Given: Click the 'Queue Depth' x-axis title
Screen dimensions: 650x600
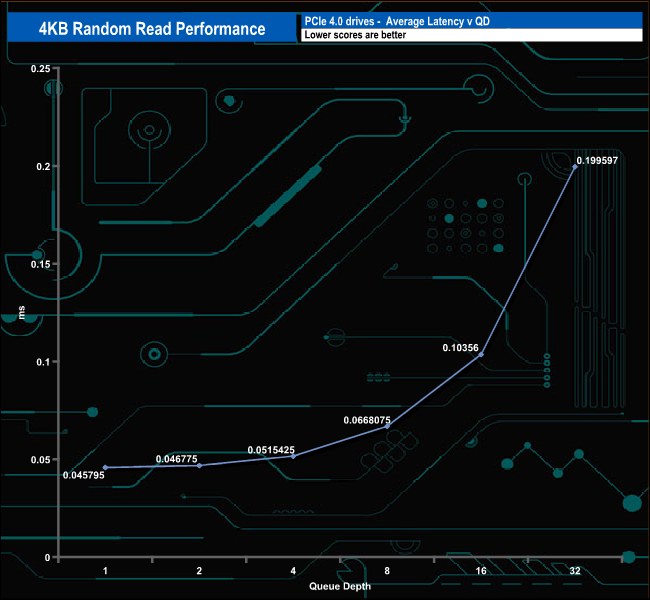Looking at the screenshot, I should coord(340,586).
